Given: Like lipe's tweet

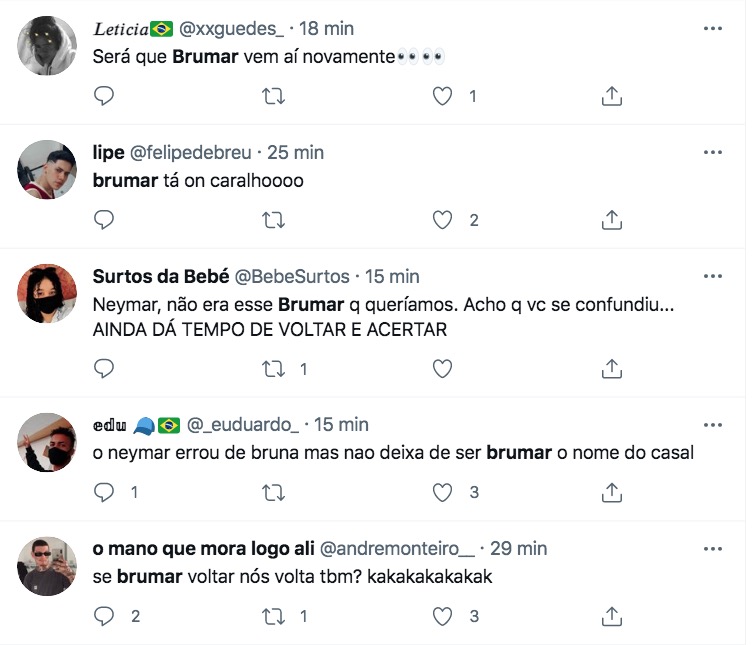Looking at the screenshot, I should coord(443,220).
